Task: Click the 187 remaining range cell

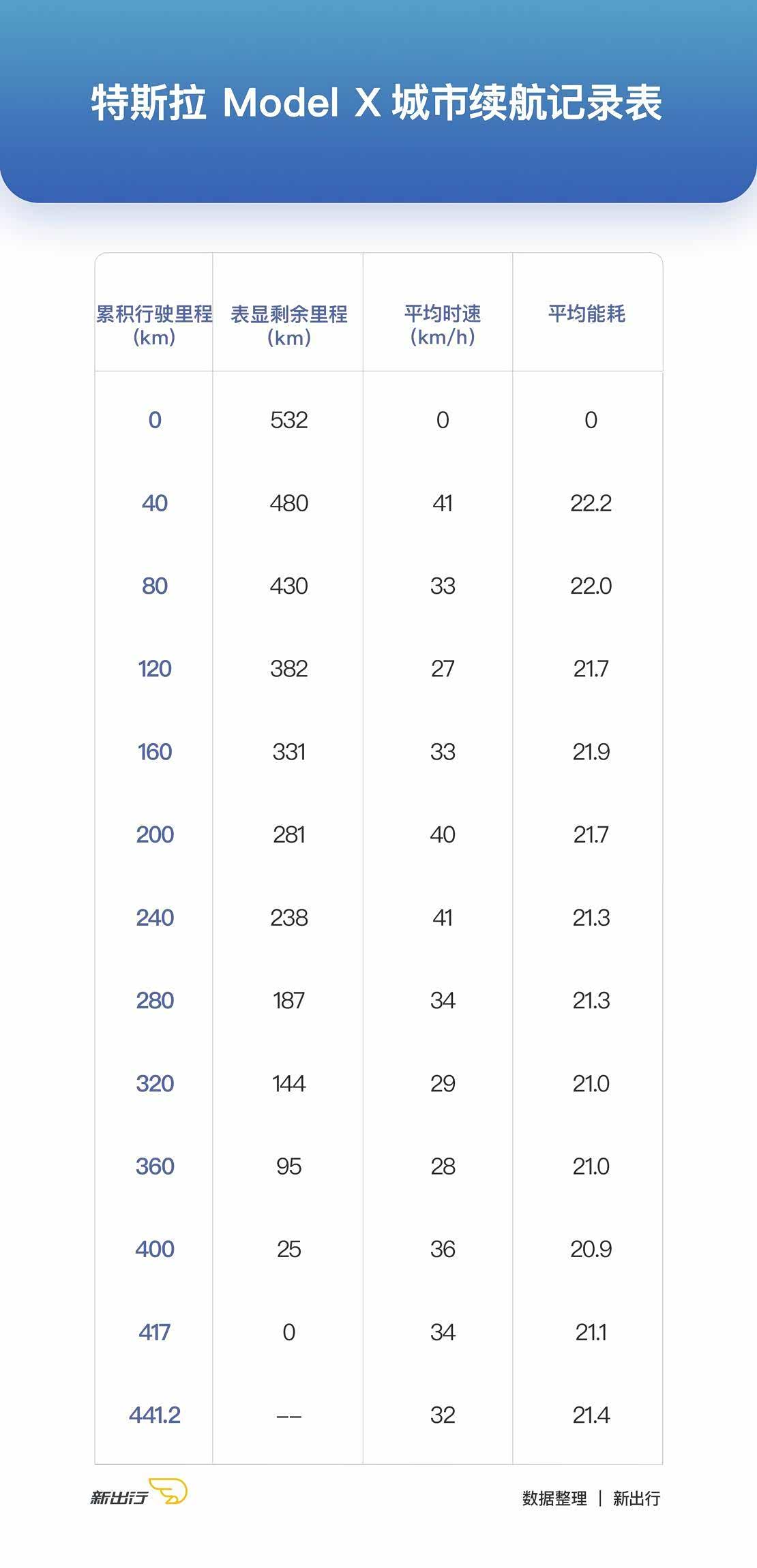Action: click(289, 1001)
